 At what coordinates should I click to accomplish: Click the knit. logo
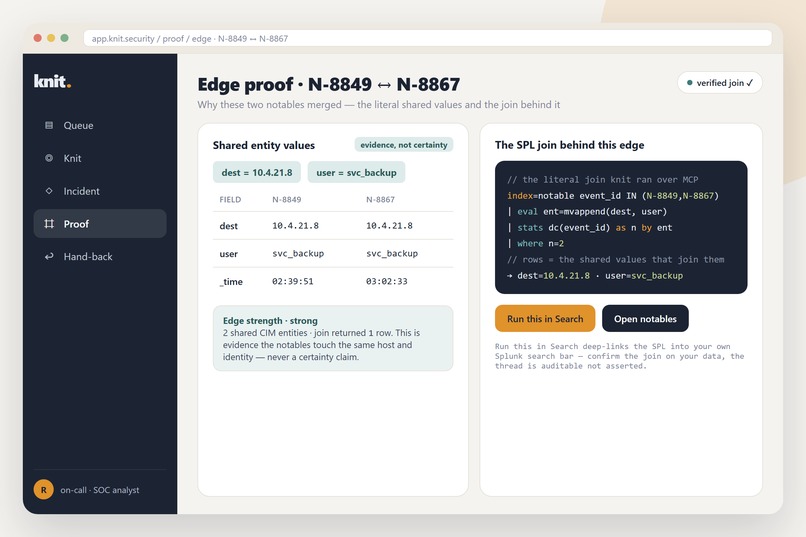click(x=52, y=81)
